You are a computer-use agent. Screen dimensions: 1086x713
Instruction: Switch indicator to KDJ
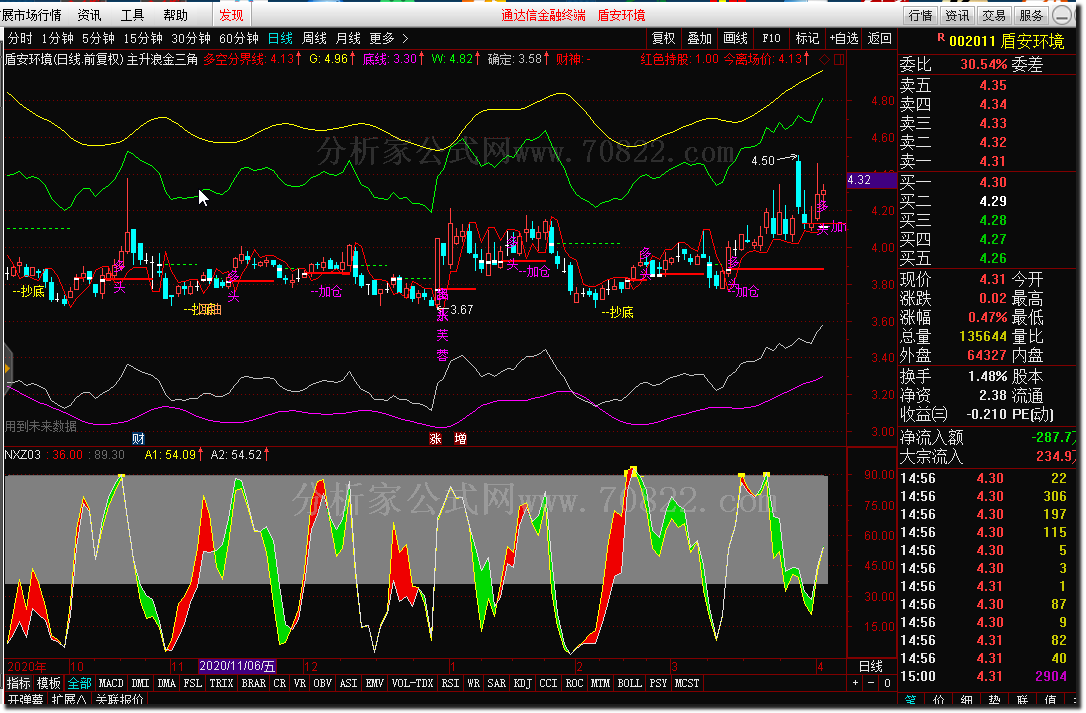(x=522, y=683)
